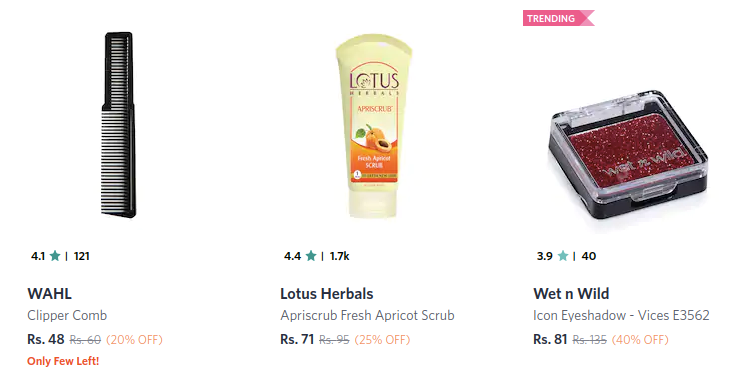Click Icon Eyeshadow - Vices E3562 title
741x379 pixels.
pyautogui.click(x=621, y=316)
